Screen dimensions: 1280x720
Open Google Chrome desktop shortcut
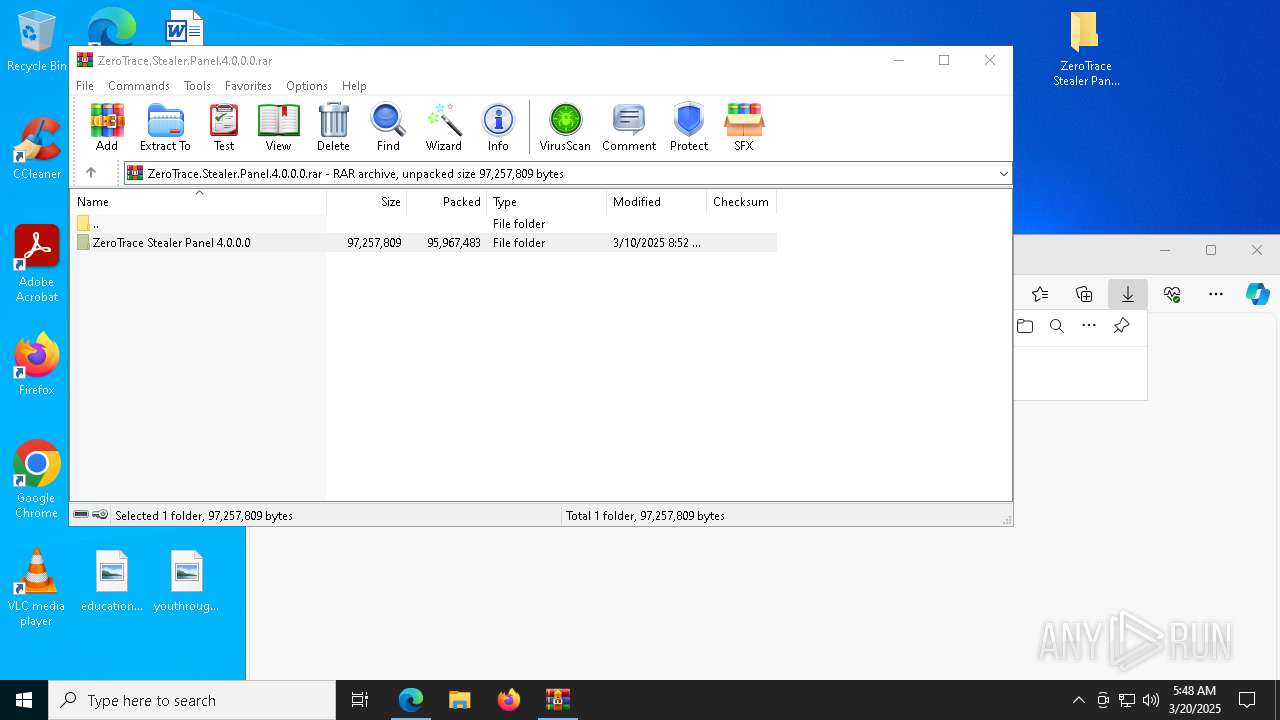click(x=37, y=480)
